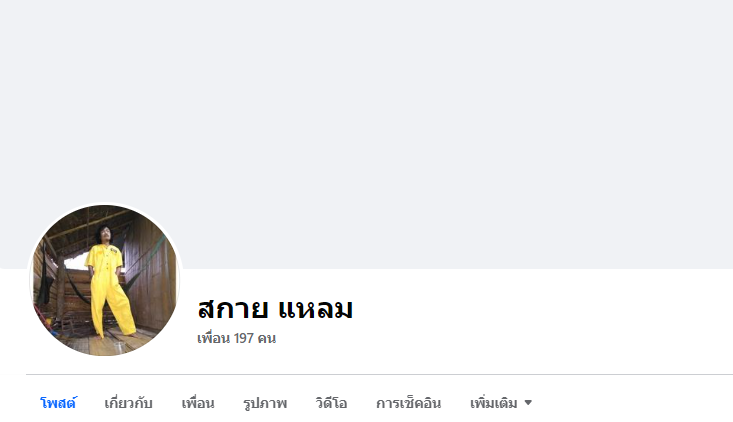The height and width of the screenshot is (422, 733).
Task: Click the person in yellow jumpsuit photo
Action: pyautogui.click(x=108, y=280)
